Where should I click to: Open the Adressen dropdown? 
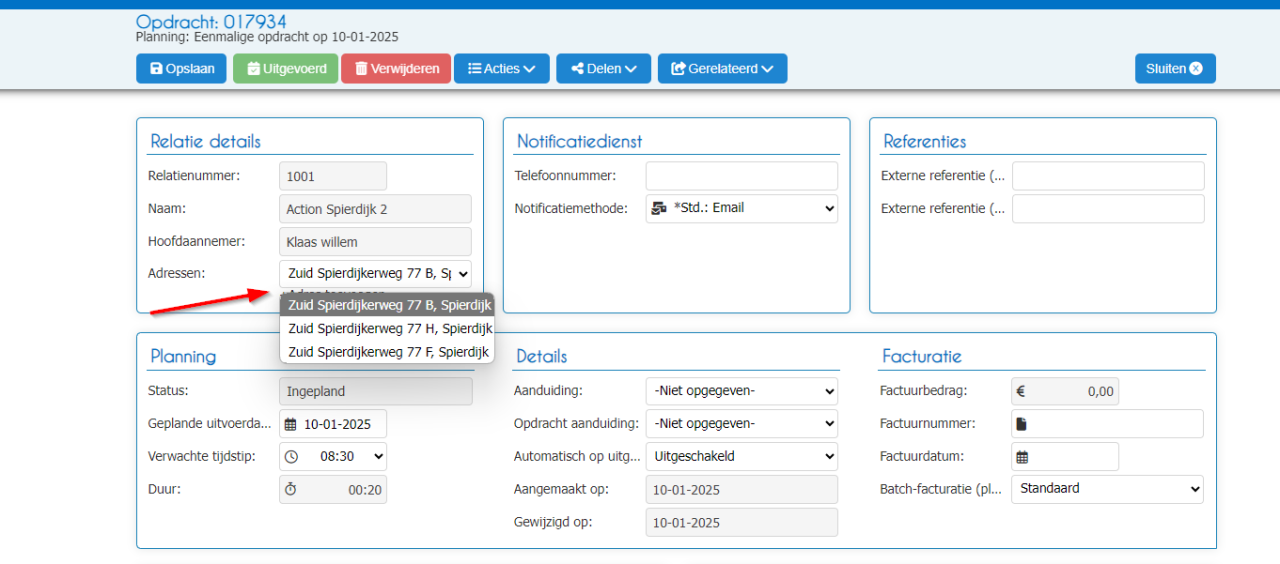(x=375, y=274)
